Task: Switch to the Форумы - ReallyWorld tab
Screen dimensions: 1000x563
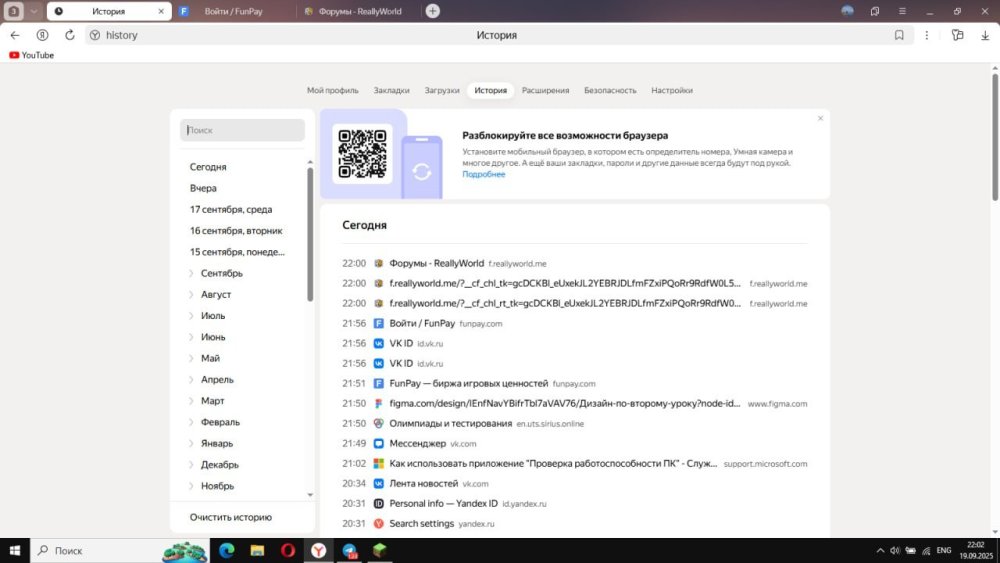Action: 360,11
